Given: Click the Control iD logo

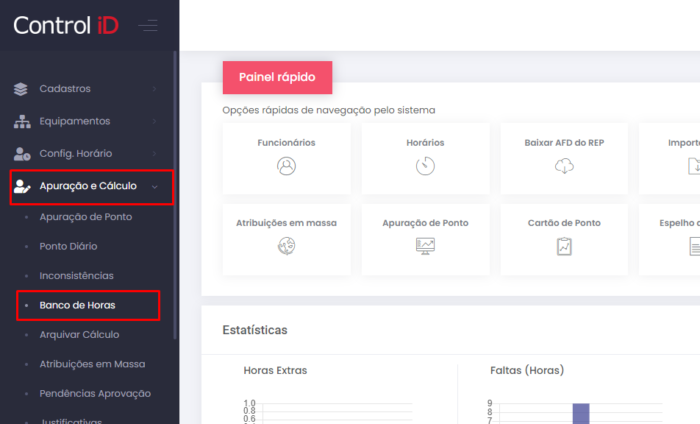Looking at the screenshot, I should pos(66,25).
